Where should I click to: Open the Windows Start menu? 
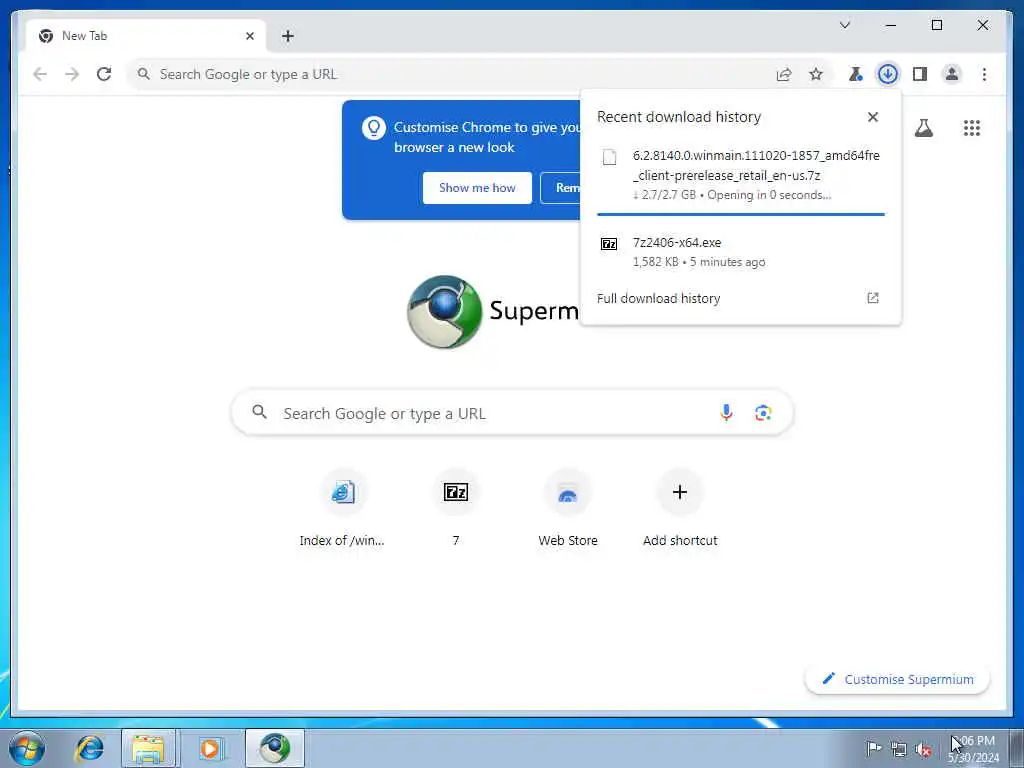(27, 748)
